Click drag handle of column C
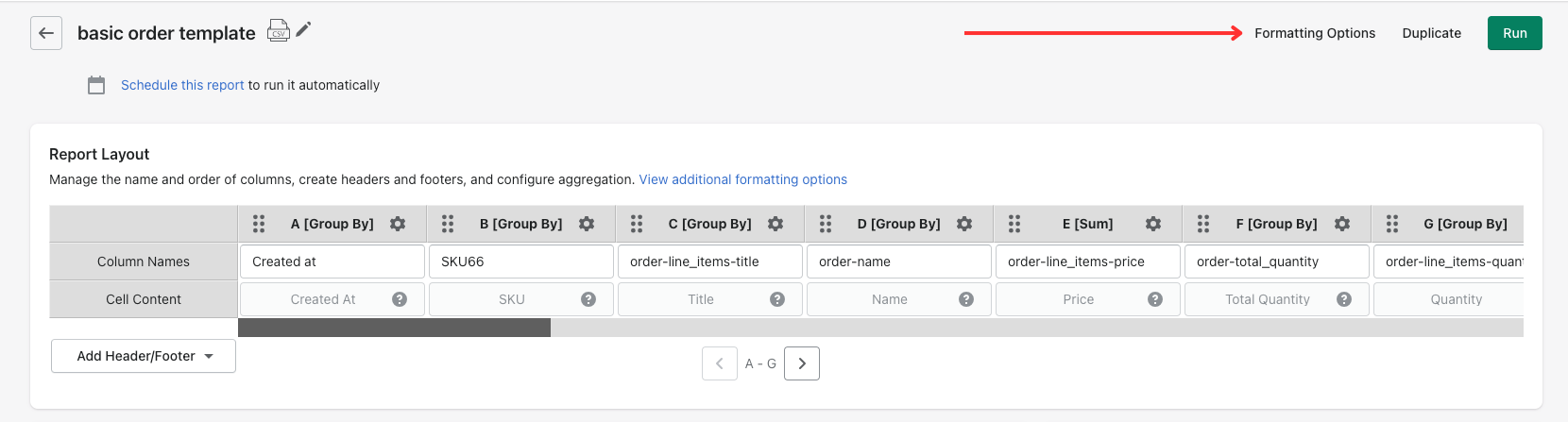 (x=637, y=224)
